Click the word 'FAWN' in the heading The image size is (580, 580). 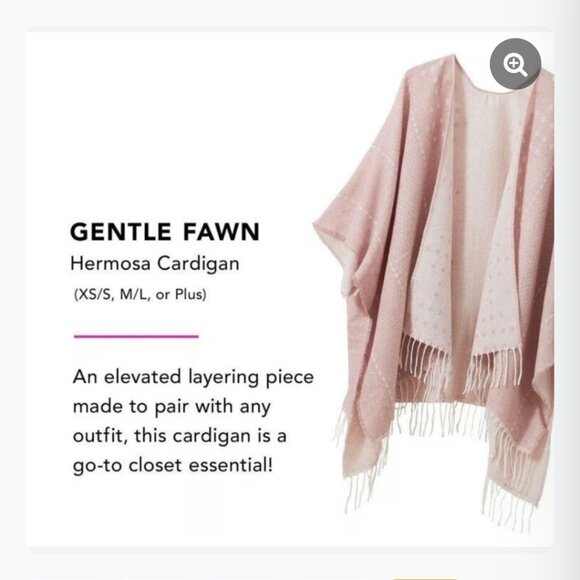pos(221,232)
